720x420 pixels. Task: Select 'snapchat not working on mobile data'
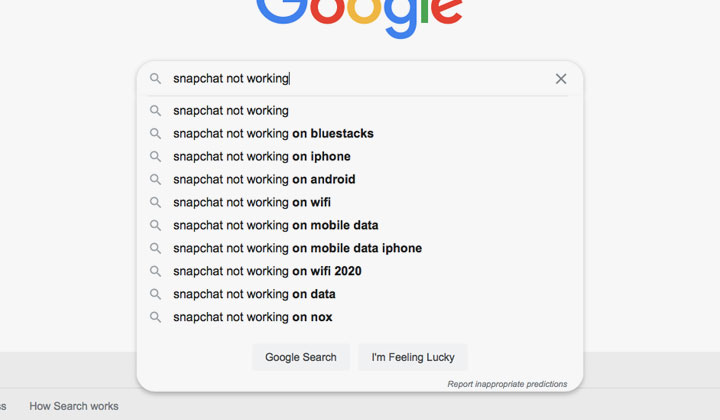pos(360,225)
